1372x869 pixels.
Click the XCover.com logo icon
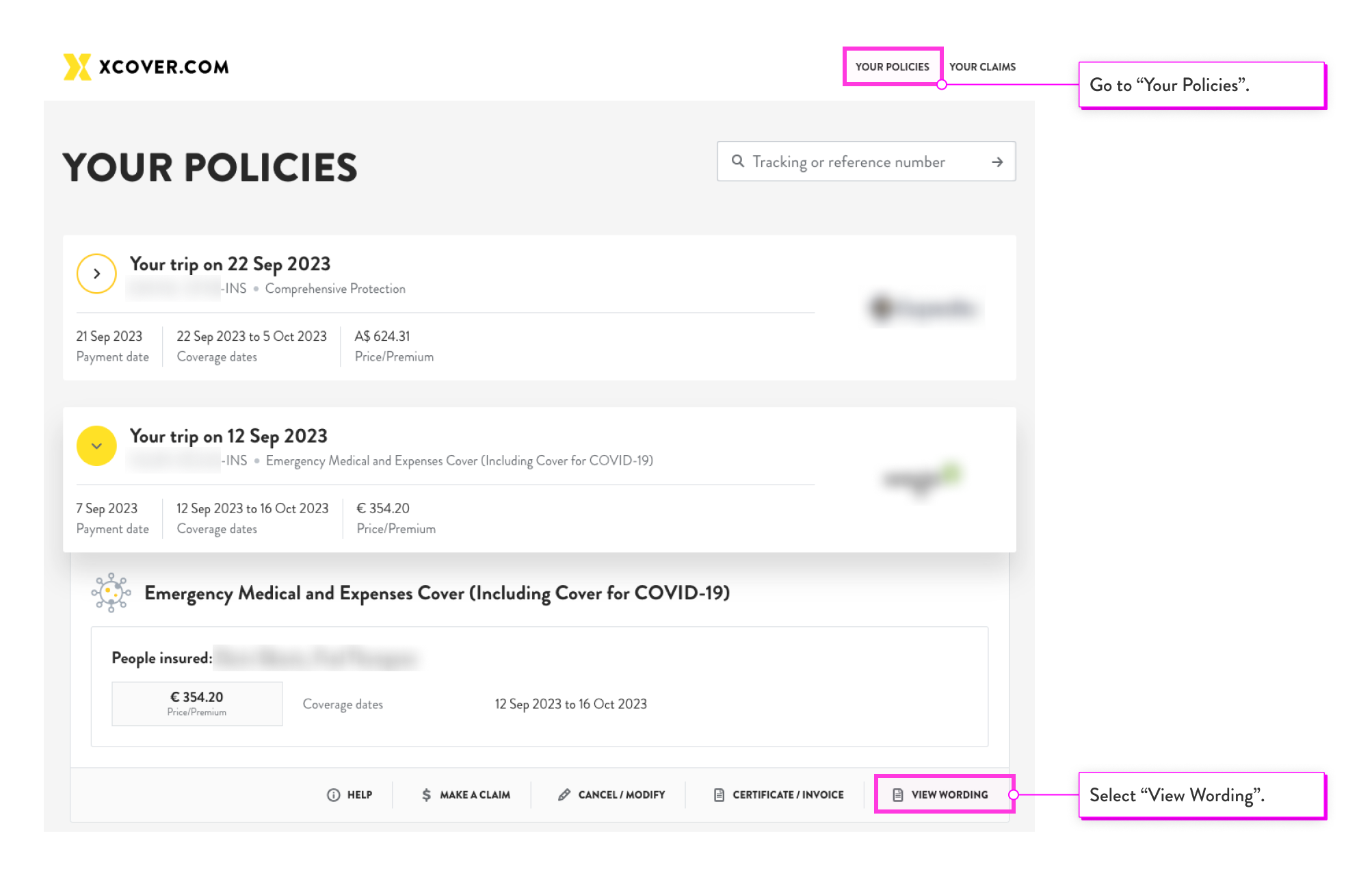(x=77, y=67)
